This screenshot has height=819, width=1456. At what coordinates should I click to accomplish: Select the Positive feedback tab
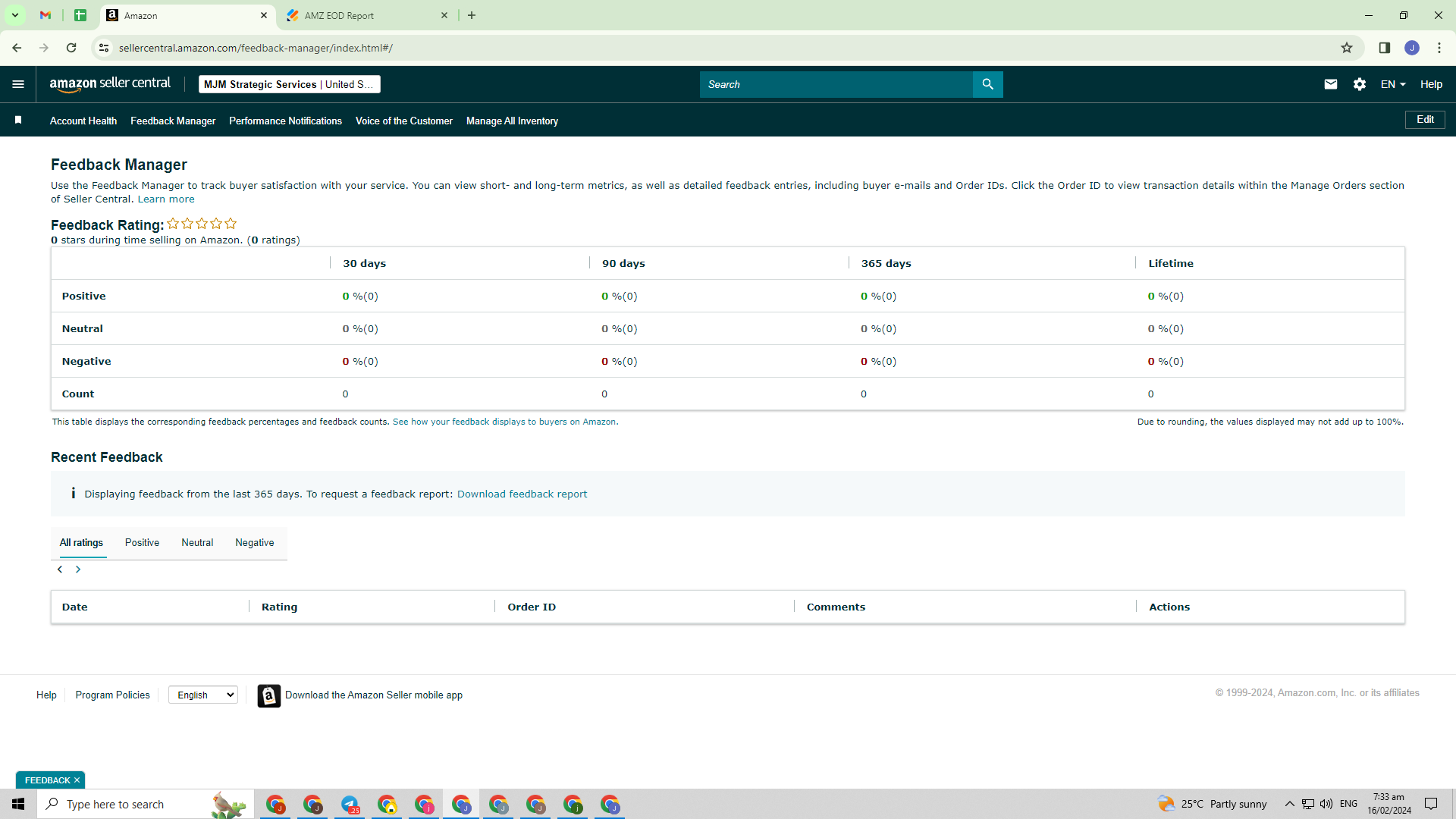[x=142, y=543]
